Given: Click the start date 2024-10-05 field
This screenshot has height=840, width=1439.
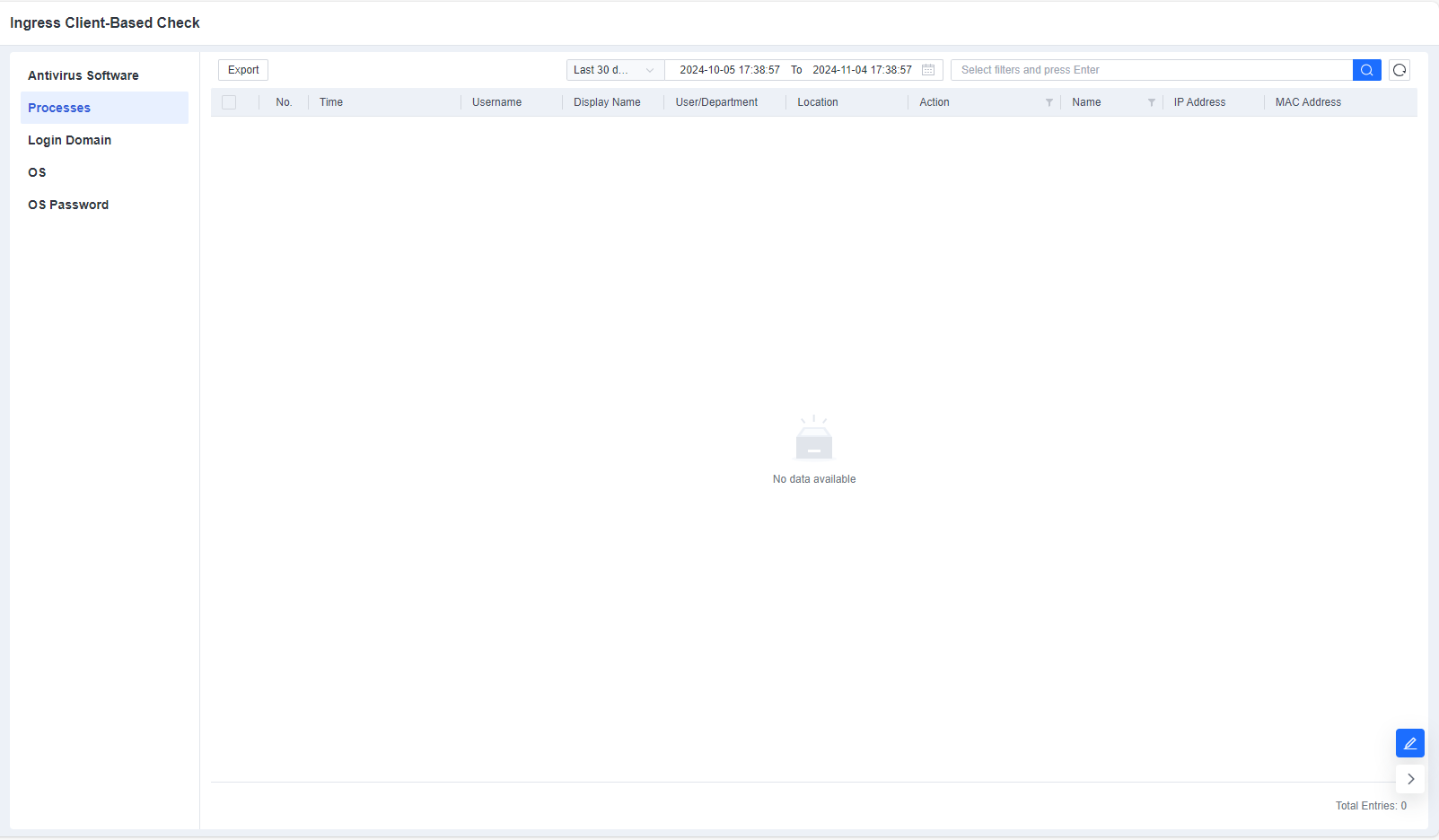Looking at the screenshot, I should click(729, 70).
